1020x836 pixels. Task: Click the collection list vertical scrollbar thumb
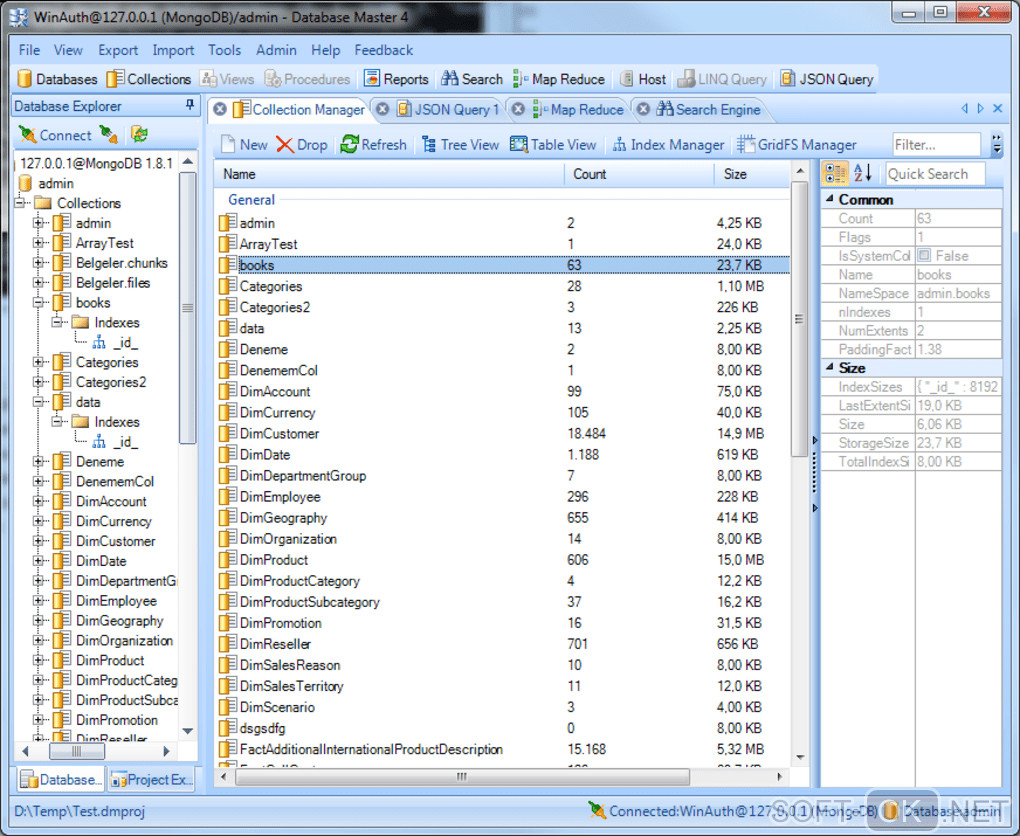pyautogui.click(x=799, y=319)
